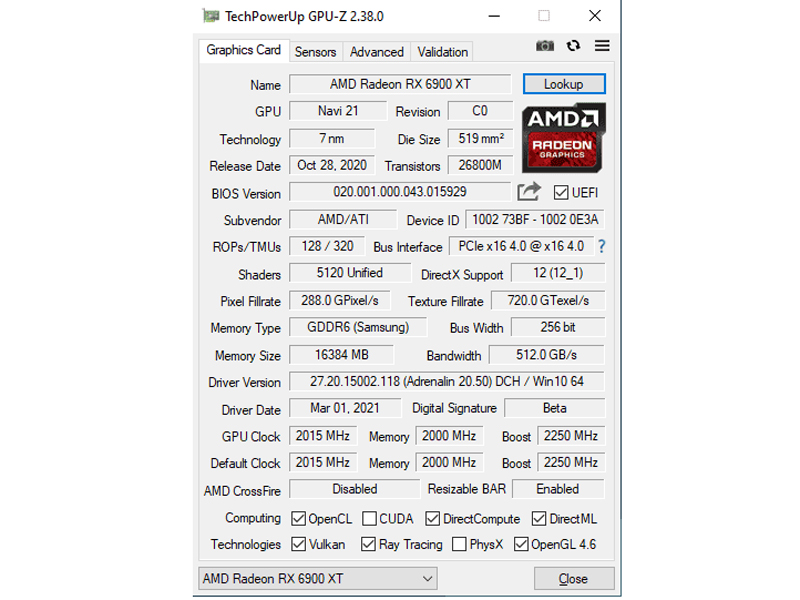
Task: Click the question mark next to Bus Interface
Action: pyautogui.click(x=600, y=247)
